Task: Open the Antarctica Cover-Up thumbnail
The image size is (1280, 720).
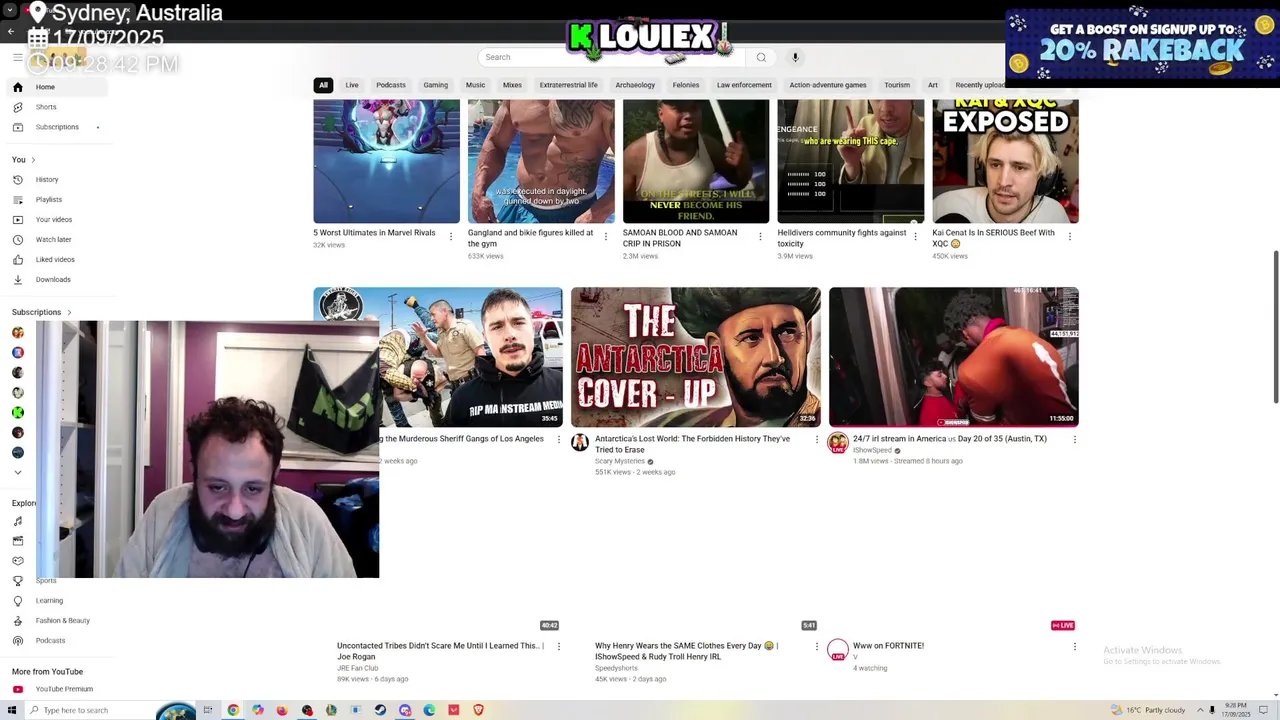Action: (x=696, y=357)
